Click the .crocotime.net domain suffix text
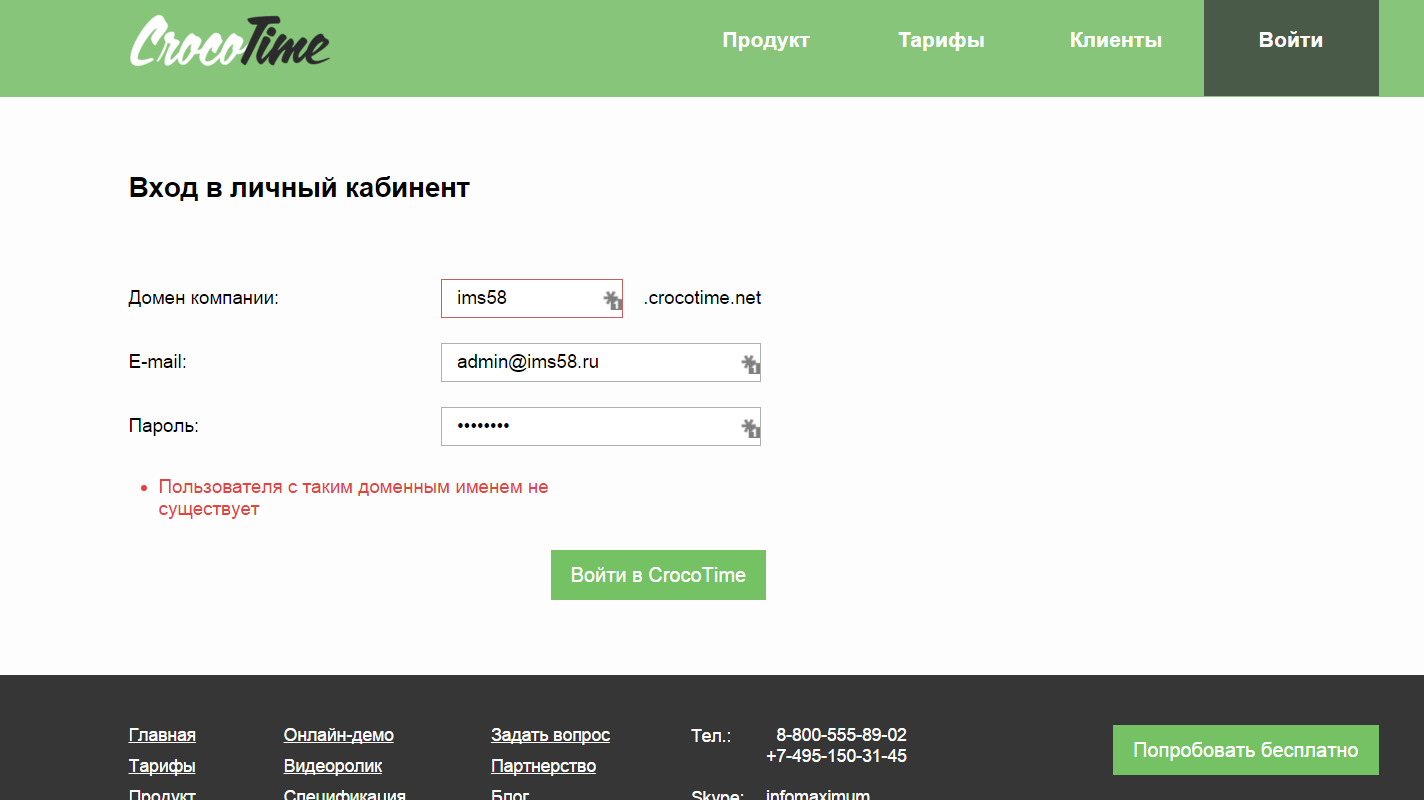Viewport: 1424px width, 800px height. click(x=702, y=298)
